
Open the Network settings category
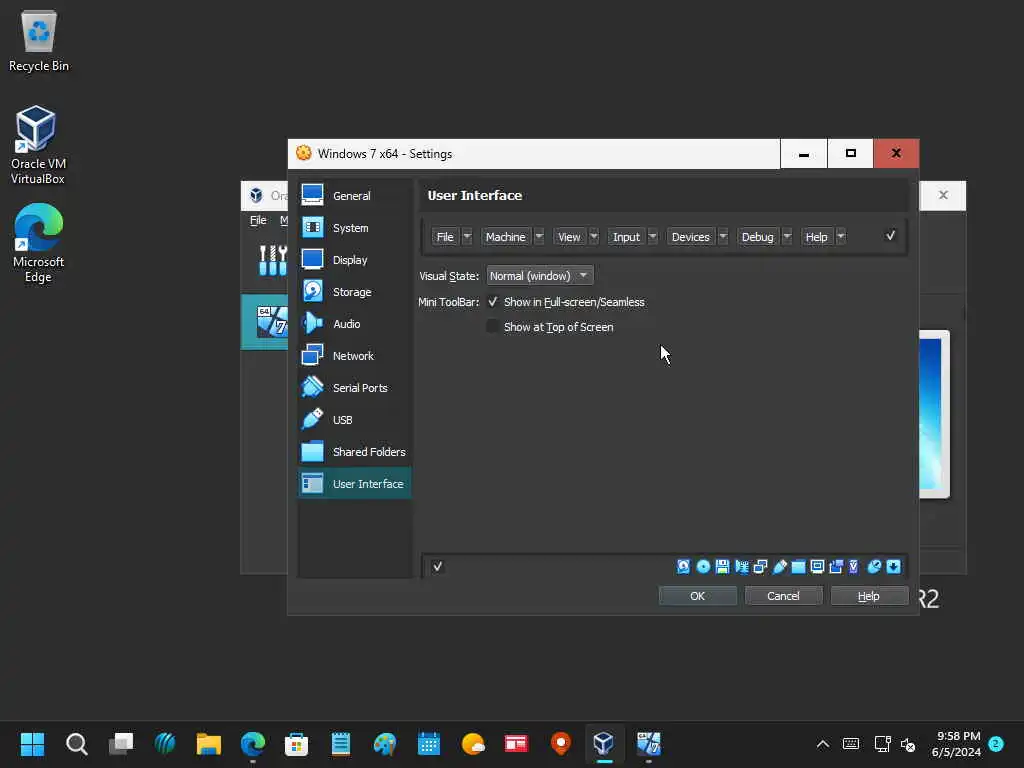click(355, 355)
